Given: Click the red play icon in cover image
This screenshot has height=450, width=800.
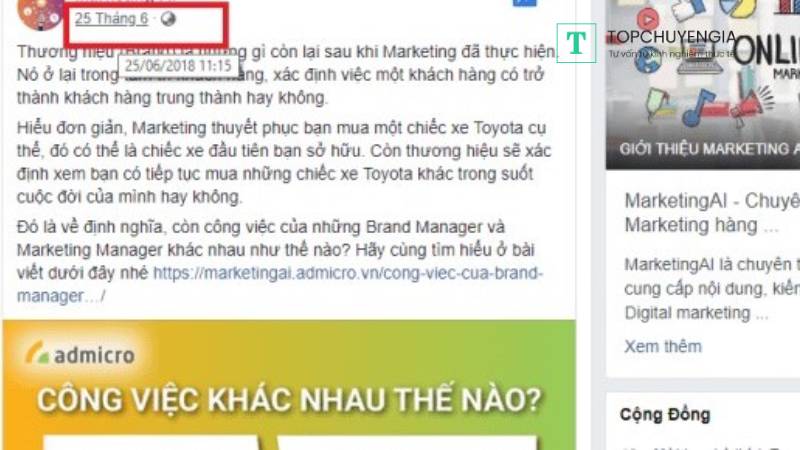Looking at the screenshot, I should click(647, 19).
